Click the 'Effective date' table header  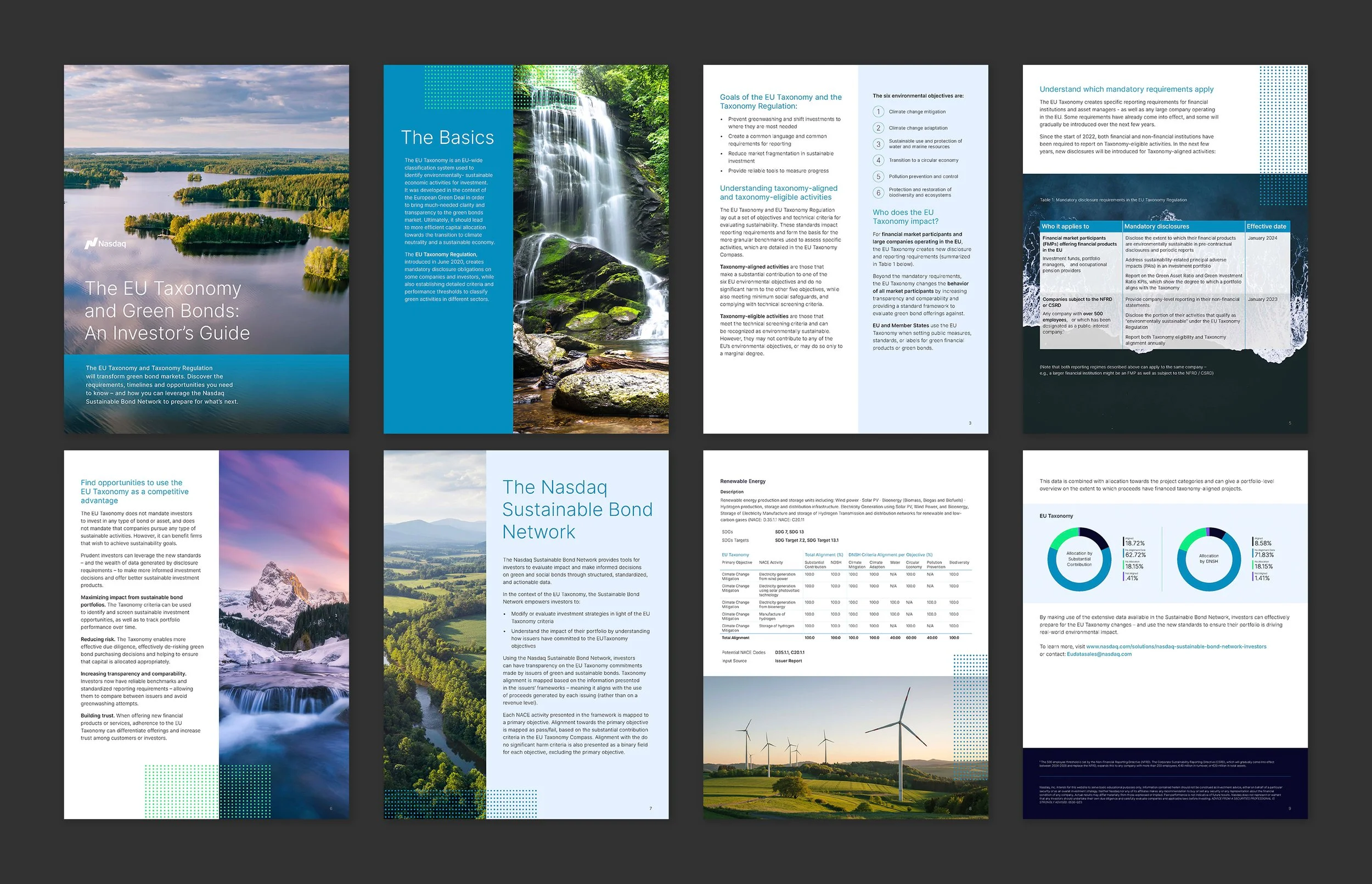click(1267, 226)
